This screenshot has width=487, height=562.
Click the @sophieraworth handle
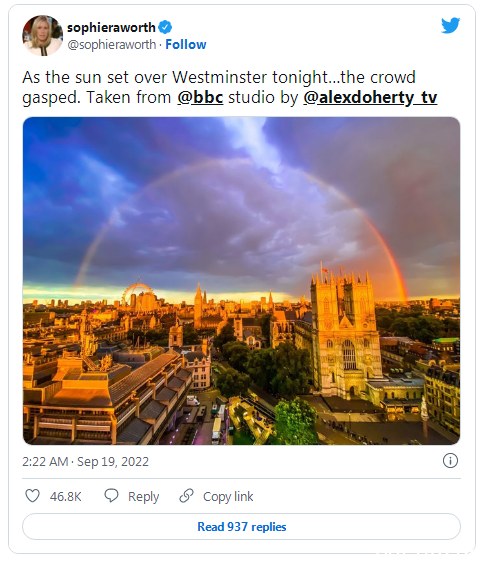coord(112,44)
